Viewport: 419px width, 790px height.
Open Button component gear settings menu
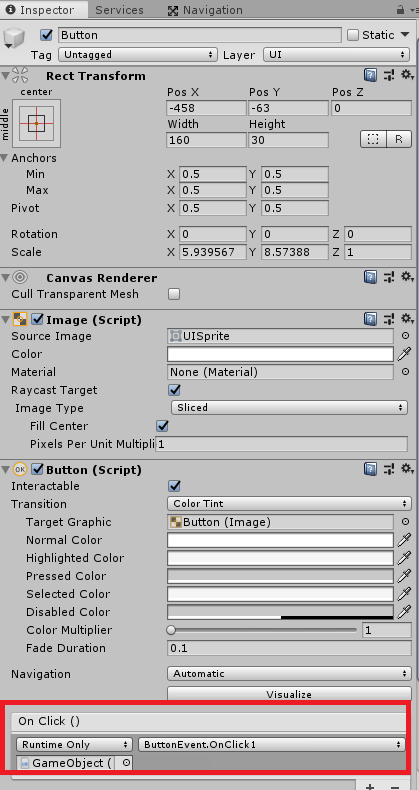coord(407,470)
